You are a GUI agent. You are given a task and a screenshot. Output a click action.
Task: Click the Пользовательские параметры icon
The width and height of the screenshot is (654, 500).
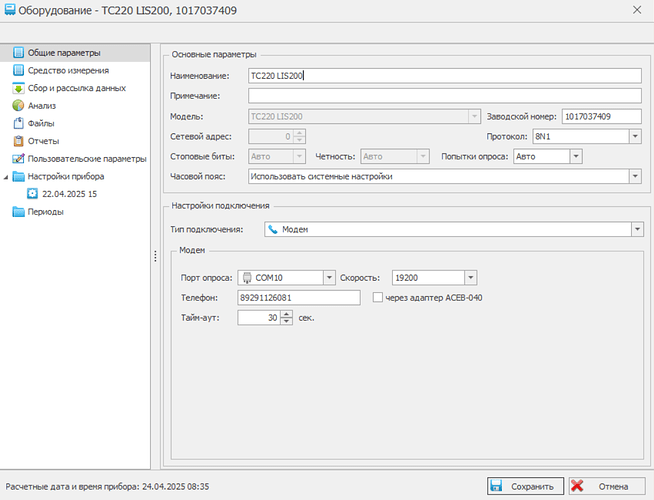click(x=18, y=158)
